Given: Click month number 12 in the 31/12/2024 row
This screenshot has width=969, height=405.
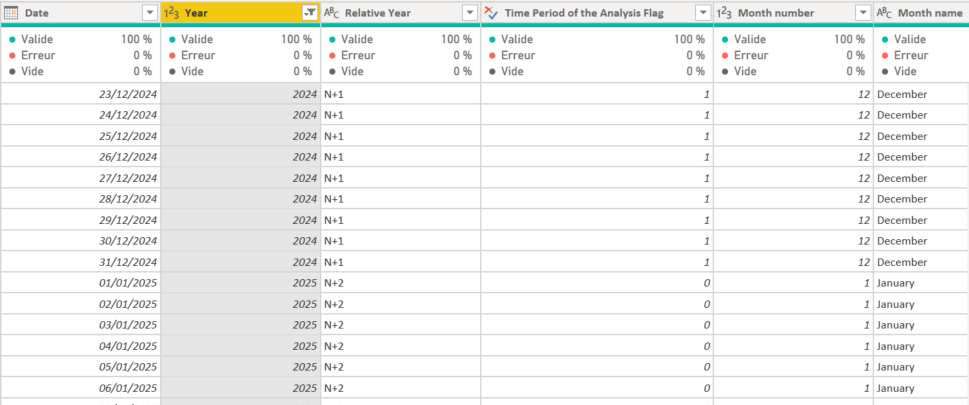Looking at the screenshot, I should tap(793, 262).
